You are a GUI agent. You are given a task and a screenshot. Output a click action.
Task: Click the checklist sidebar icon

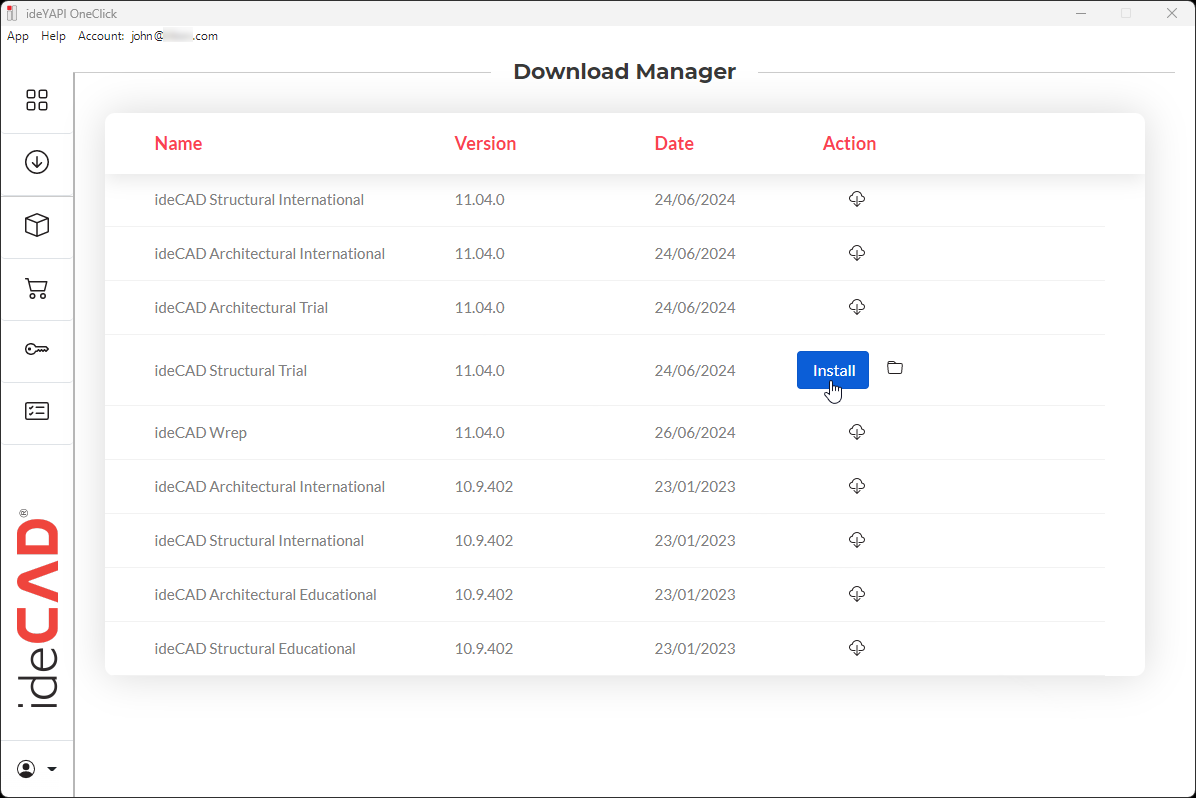click(x=37, y=411)
